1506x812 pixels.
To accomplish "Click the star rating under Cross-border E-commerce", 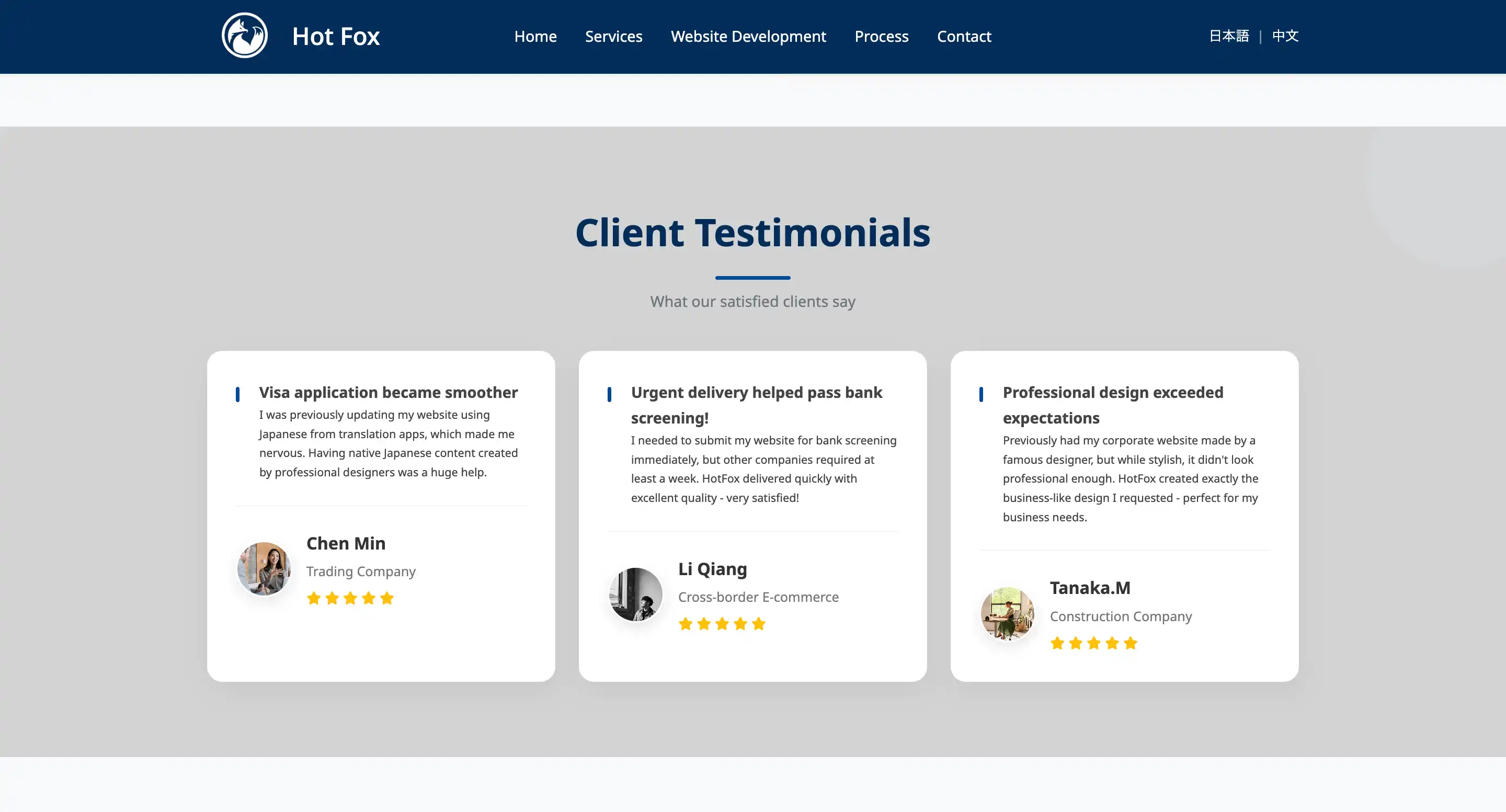I will click(722, 624).
